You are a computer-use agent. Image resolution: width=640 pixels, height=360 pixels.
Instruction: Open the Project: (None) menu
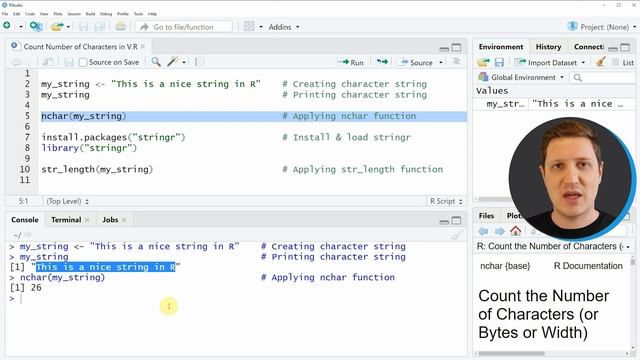(x=602, y=27)
